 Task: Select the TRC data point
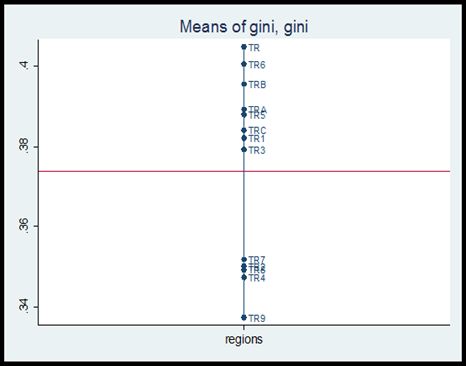(244, 130)
